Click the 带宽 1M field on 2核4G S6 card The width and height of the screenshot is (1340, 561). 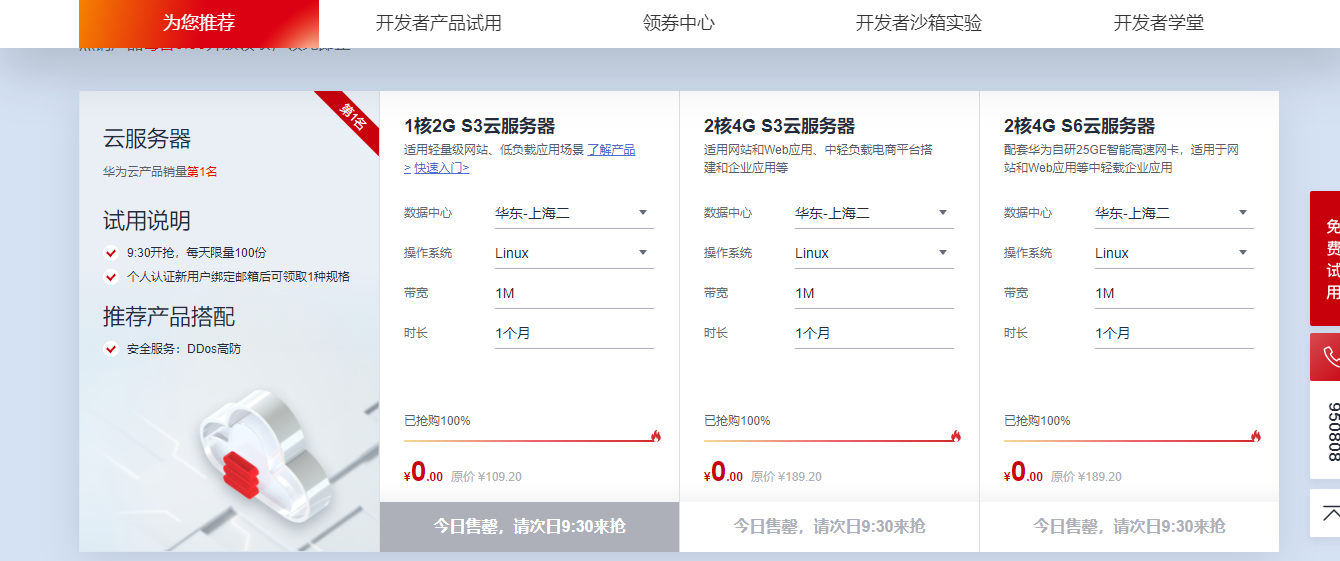tap(1173, 293)
